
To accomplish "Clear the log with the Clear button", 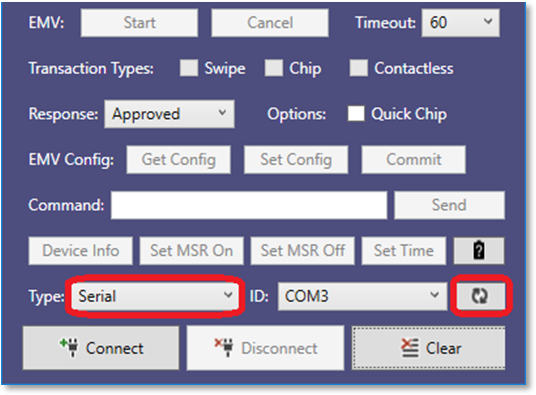I will point(428,348).
